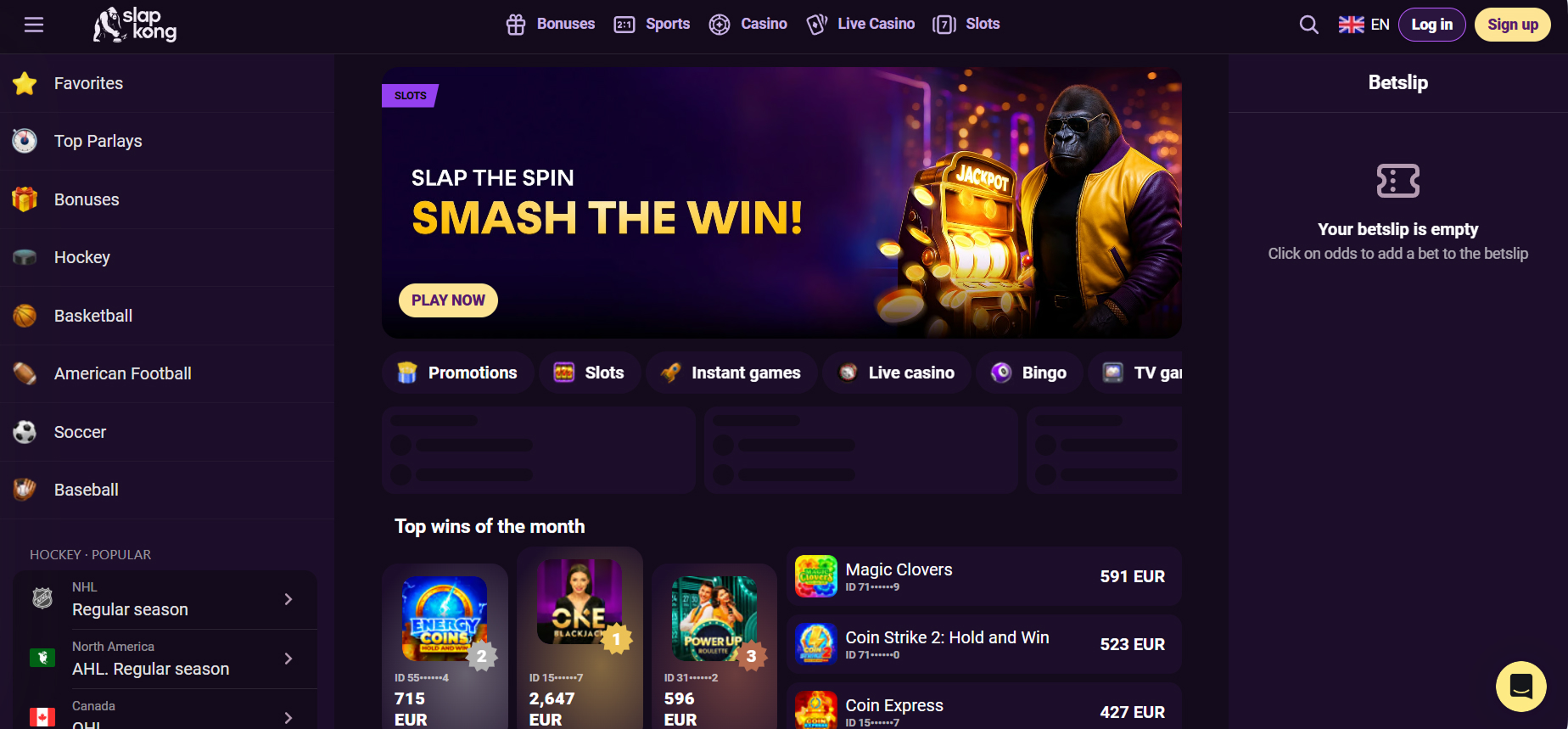Click the Favorites star icon

click(25, 83)
